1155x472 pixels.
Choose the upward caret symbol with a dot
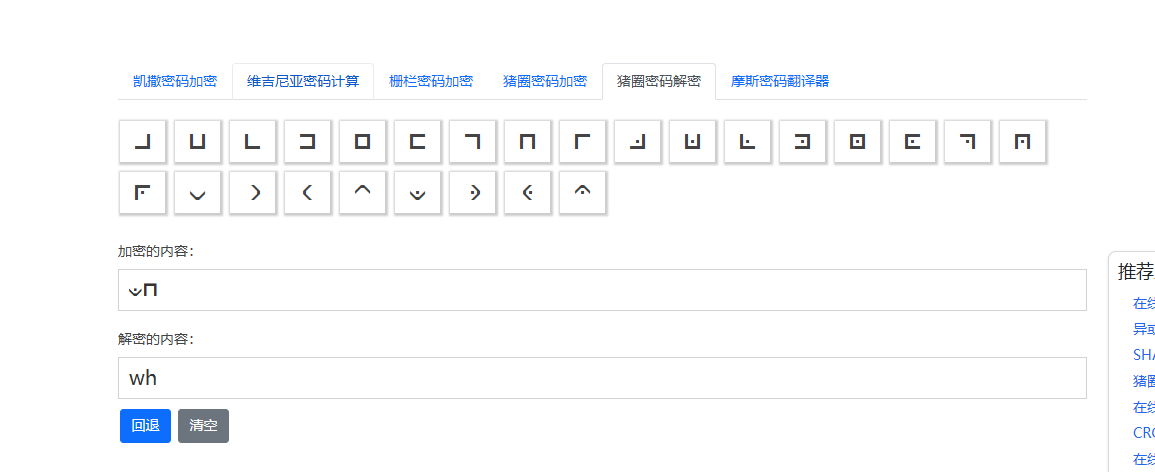(582, 193)
